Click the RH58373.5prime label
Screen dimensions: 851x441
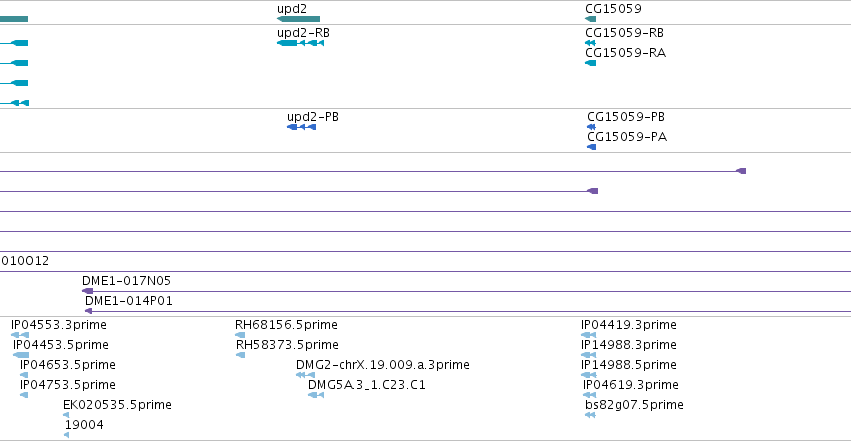[287, 345]
